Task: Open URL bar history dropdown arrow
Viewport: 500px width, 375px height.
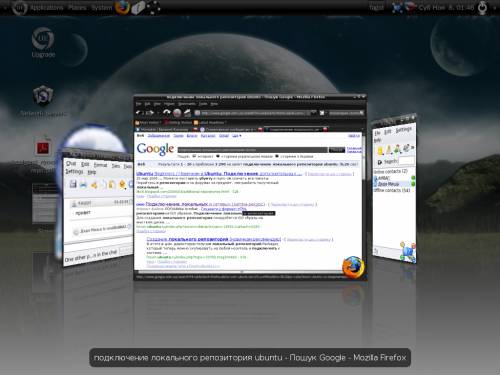Action: (313, 113)
